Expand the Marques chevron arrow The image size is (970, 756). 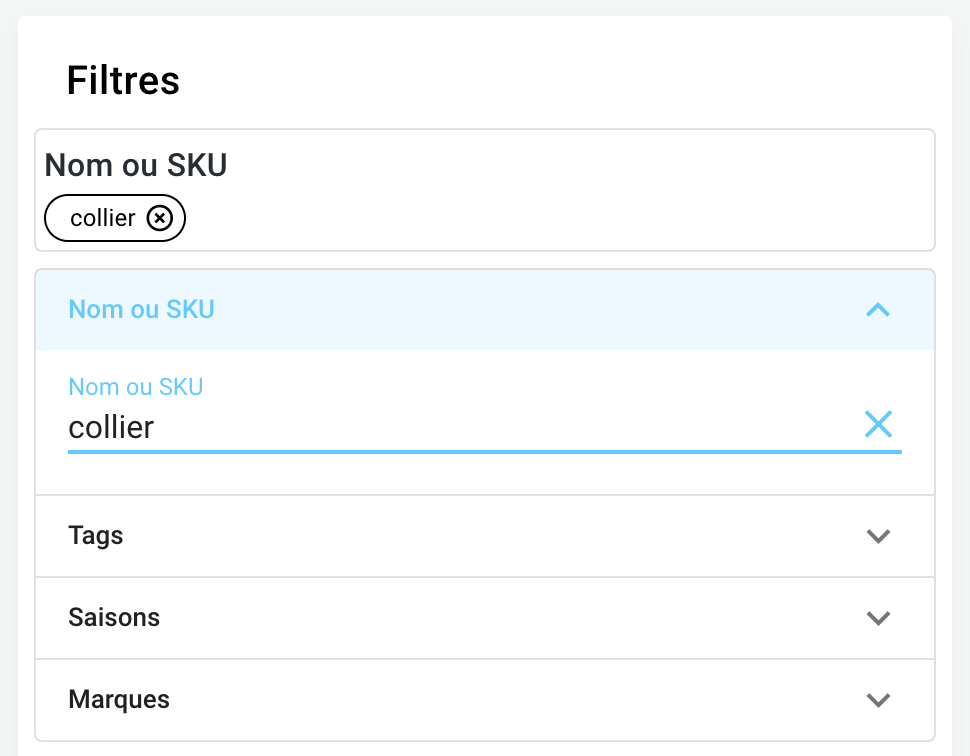coord(878,700)
